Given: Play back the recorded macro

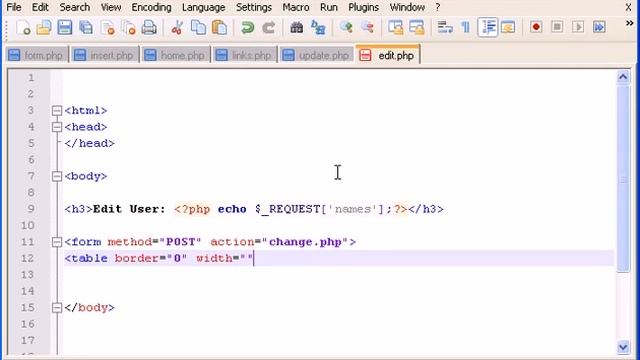Looking at the screenshot, I should coord(578,28).
